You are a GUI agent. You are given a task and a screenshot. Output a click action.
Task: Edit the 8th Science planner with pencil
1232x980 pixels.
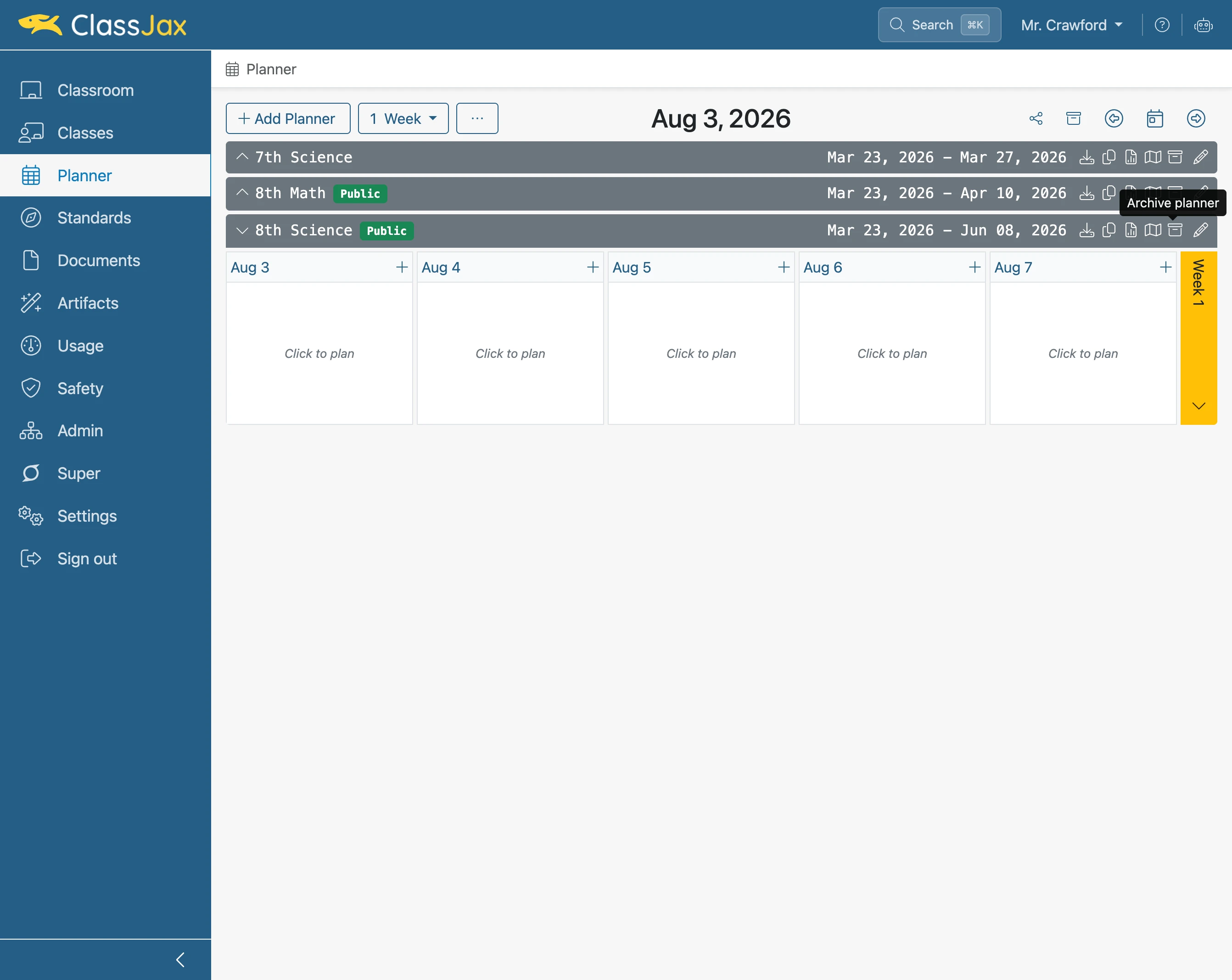pos(1201,230)
